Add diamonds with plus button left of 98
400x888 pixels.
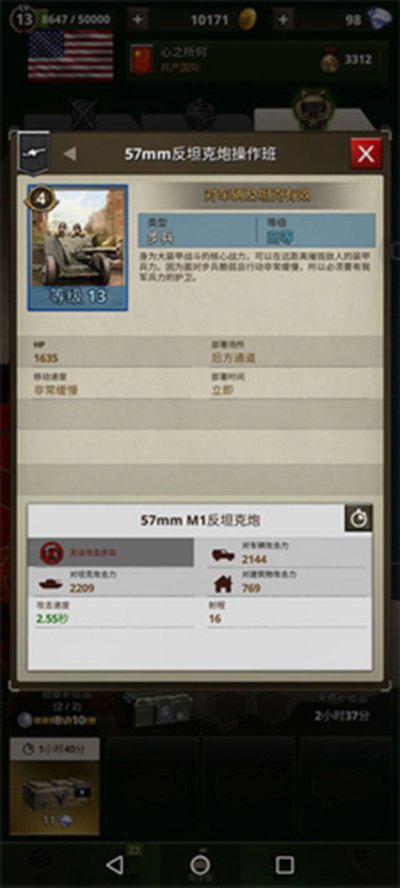283,20
